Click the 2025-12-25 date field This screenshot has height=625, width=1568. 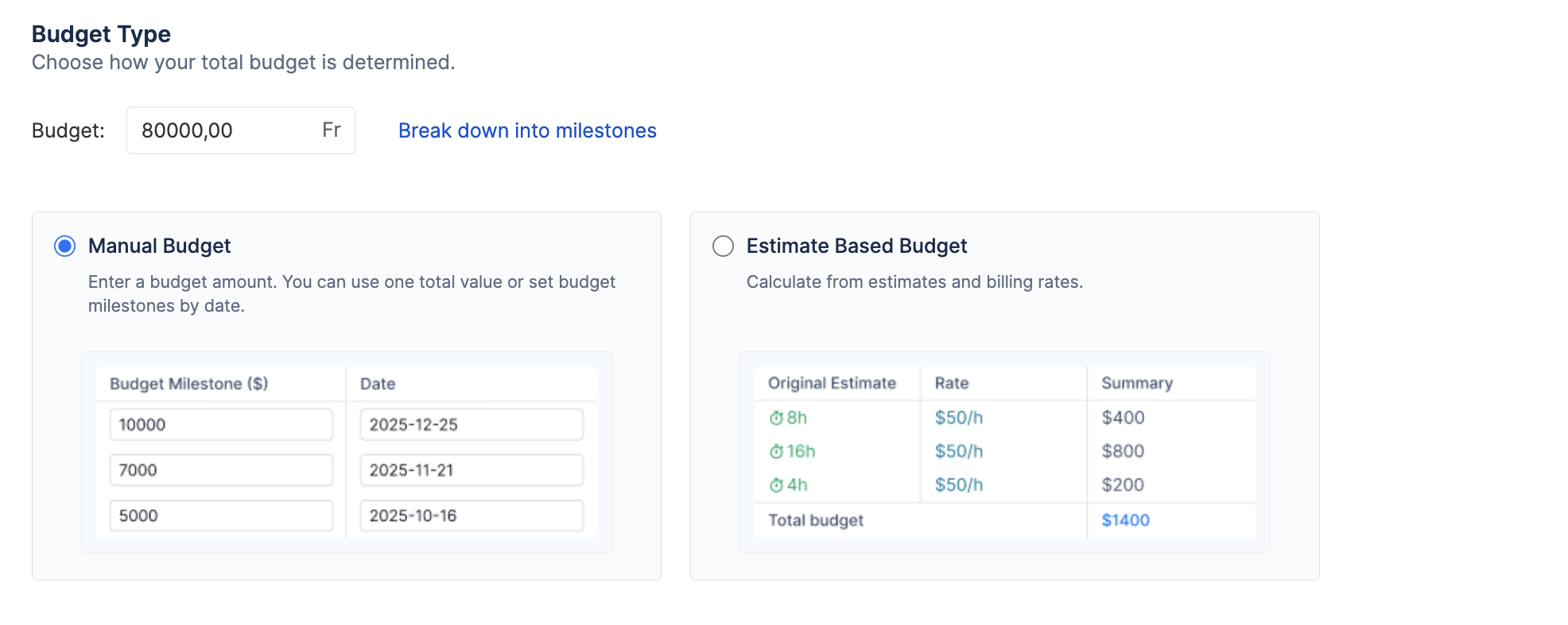tap(471, 425)
